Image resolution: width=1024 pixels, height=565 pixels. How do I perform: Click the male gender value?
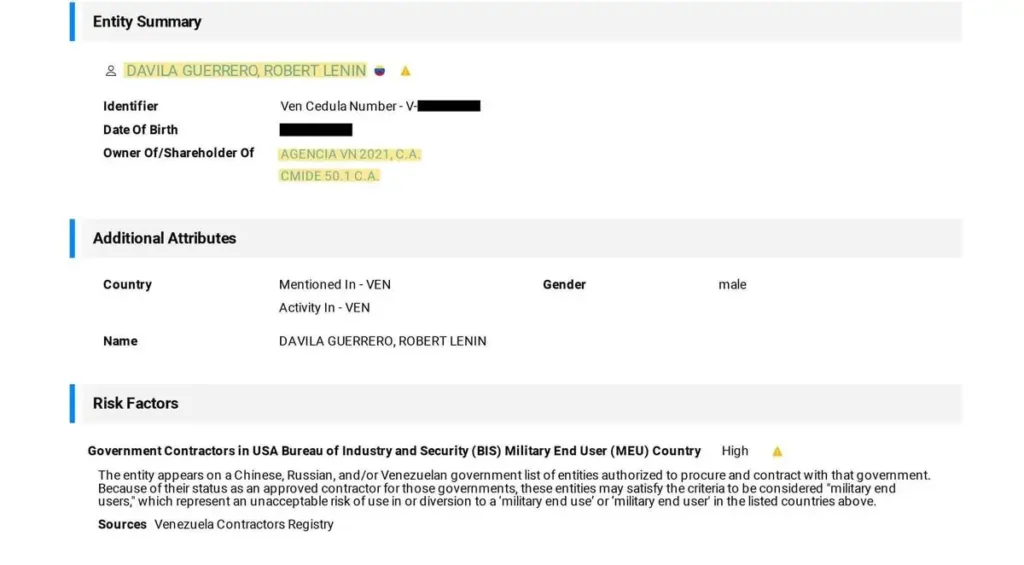point(732,285)
